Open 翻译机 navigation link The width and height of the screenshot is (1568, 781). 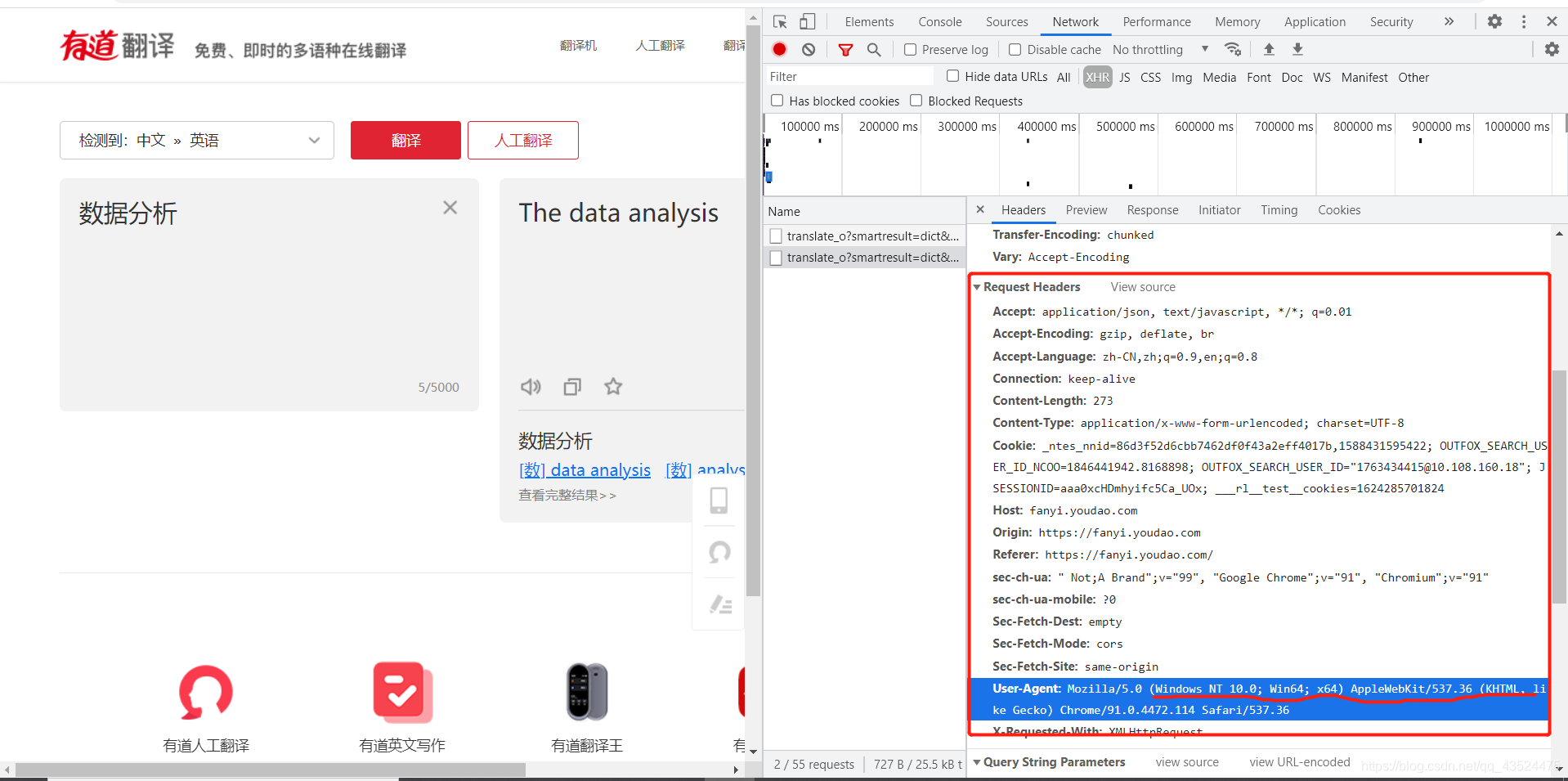(579, 45)
